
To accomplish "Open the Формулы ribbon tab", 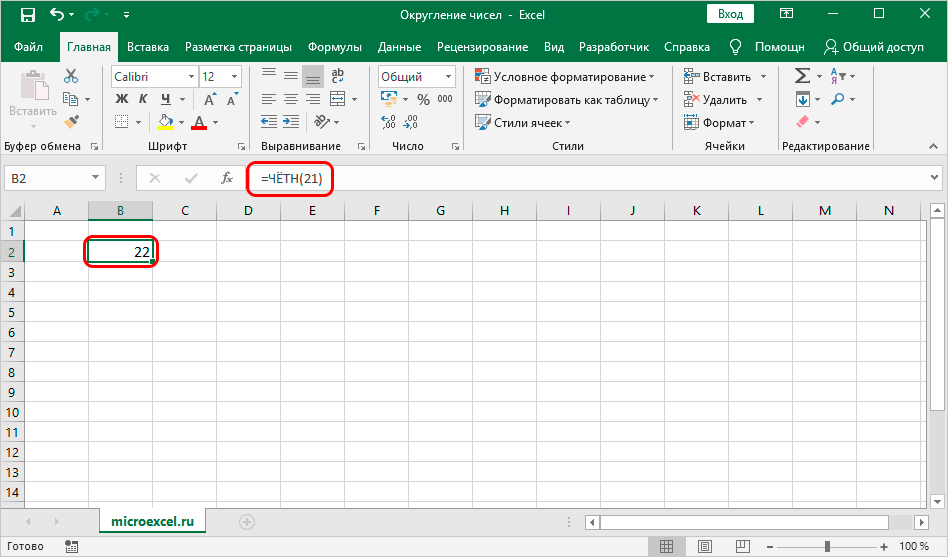I will (334, 47).
